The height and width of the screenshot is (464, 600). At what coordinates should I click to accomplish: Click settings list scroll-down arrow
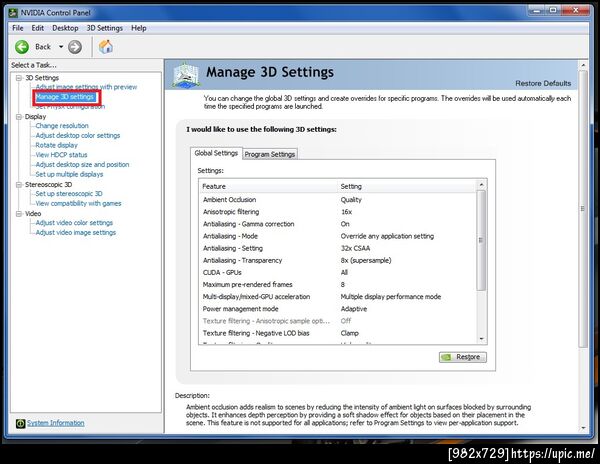tap(481, 339)
